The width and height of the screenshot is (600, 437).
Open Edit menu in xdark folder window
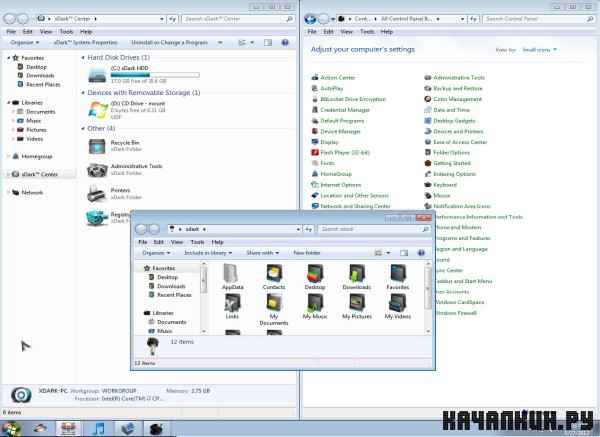pos(158,242)
